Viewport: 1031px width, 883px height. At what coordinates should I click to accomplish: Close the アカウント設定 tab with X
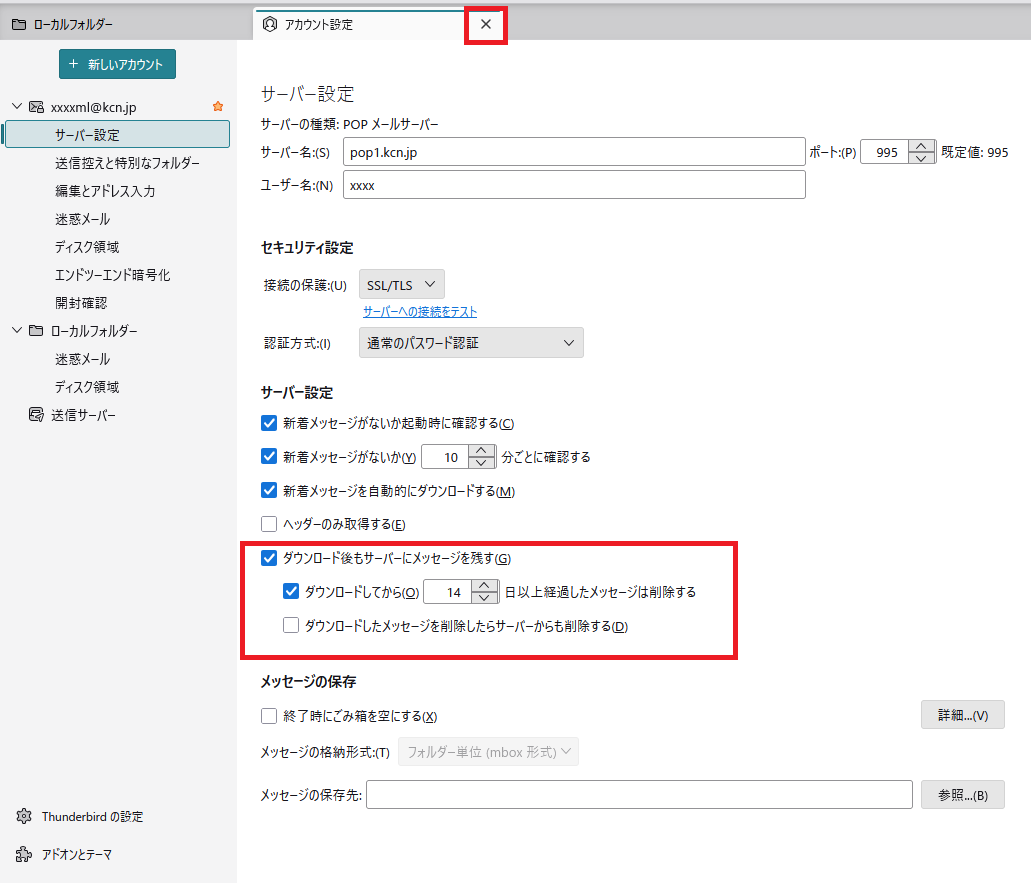[x=486, y=25]
